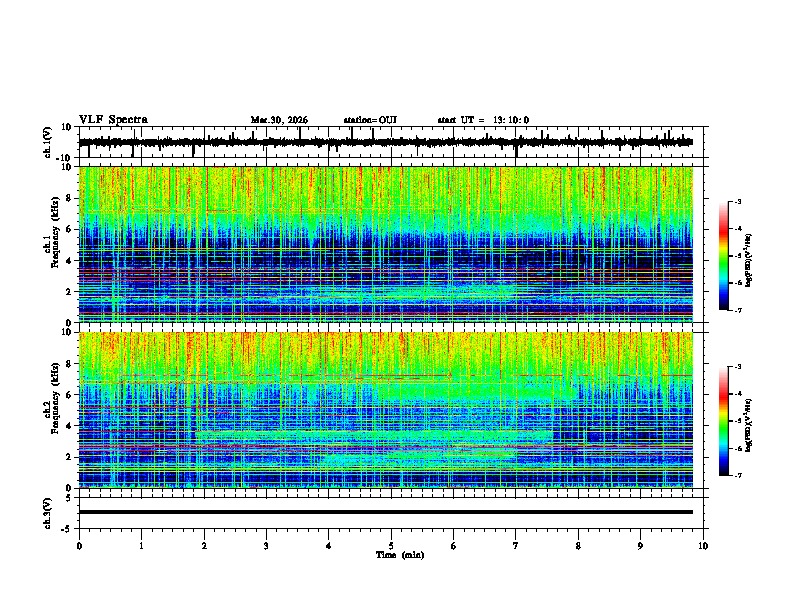Click the "VLF Spectra" title text

(x=113, y=120)
